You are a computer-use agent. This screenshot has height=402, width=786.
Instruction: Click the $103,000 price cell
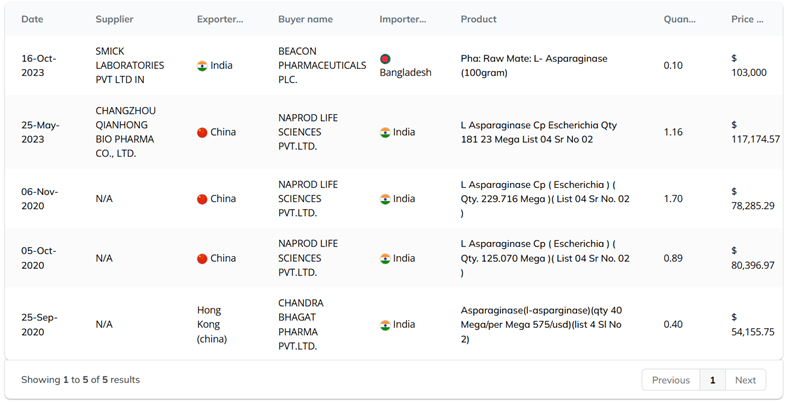pos(749,65)
